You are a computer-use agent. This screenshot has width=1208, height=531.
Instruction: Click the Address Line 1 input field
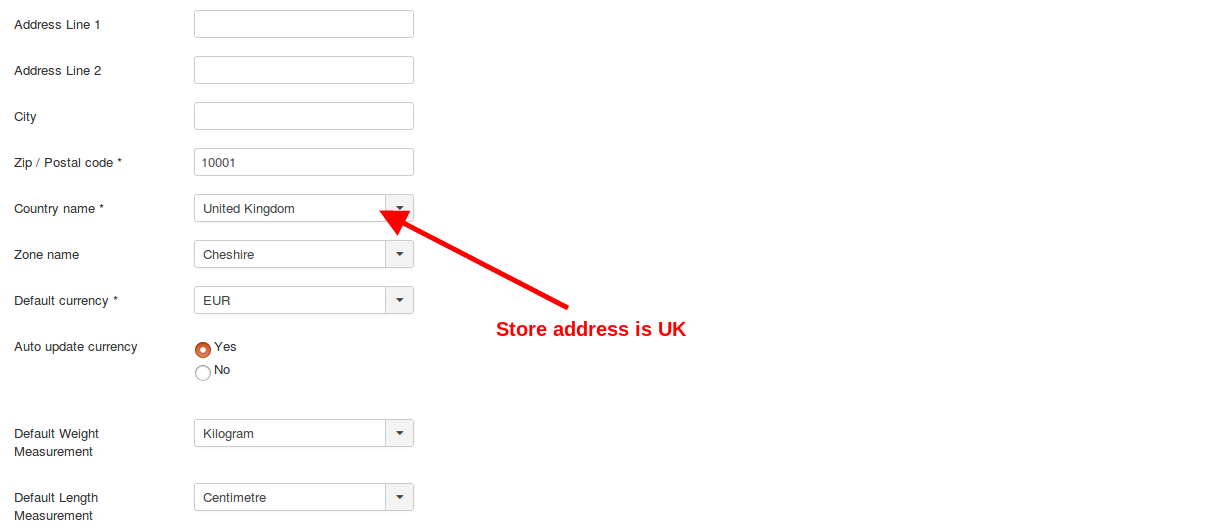tap(303, 24)
